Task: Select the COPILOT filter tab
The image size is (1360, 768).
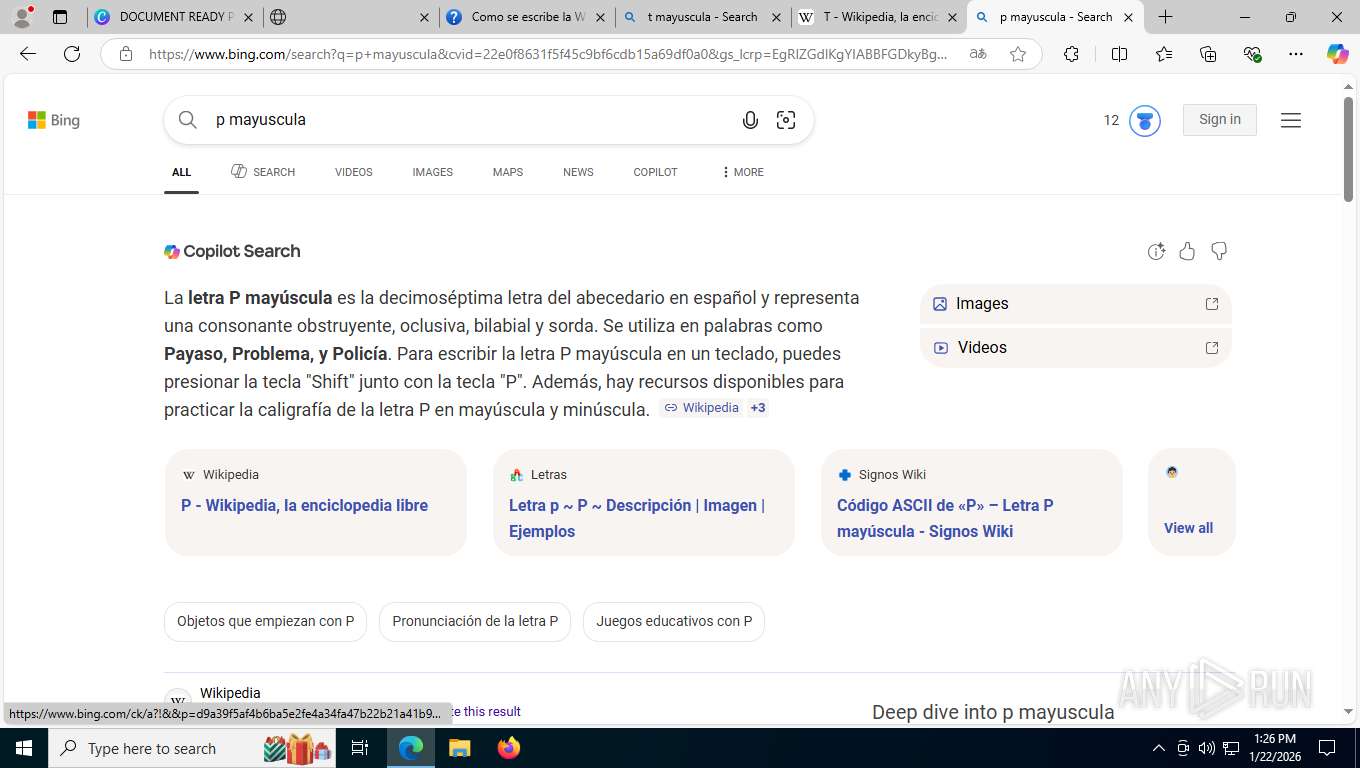Action: tap(655, 172)
